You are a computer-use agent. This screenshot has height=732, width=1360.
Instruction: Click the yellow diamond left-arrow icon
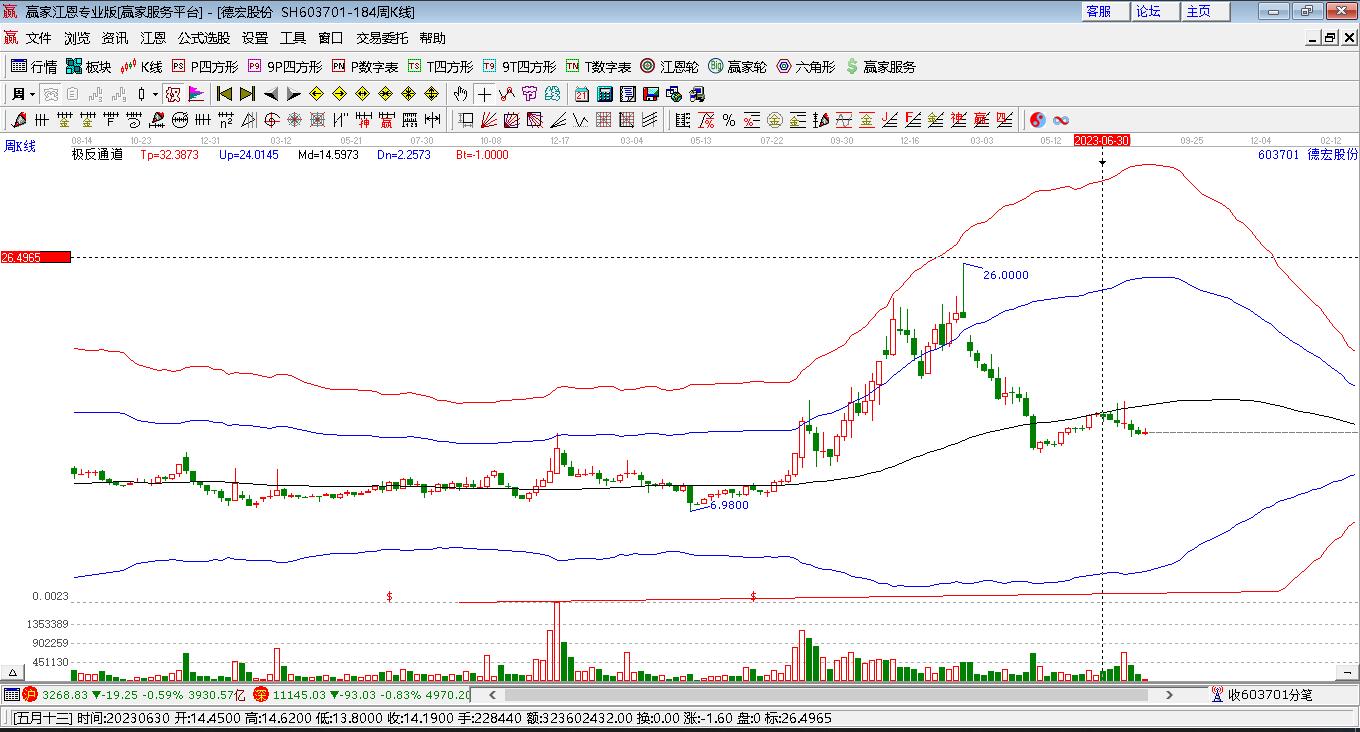(317, 94)
